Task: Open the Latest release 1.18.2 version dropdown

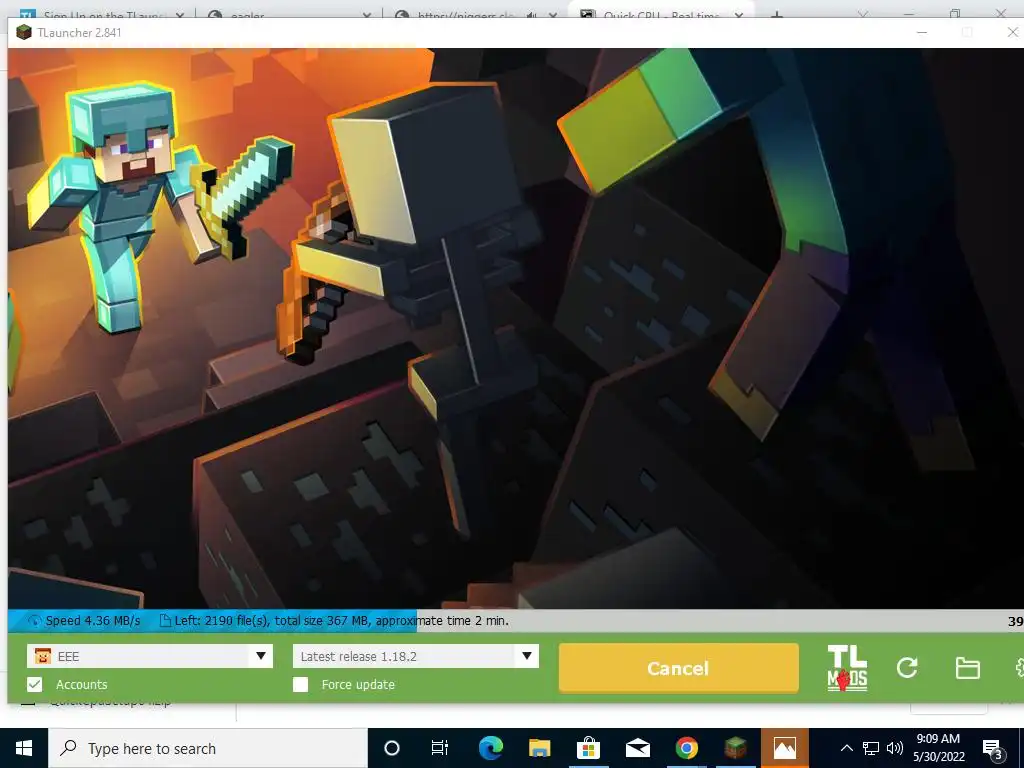Action: (x=526, y=656)
